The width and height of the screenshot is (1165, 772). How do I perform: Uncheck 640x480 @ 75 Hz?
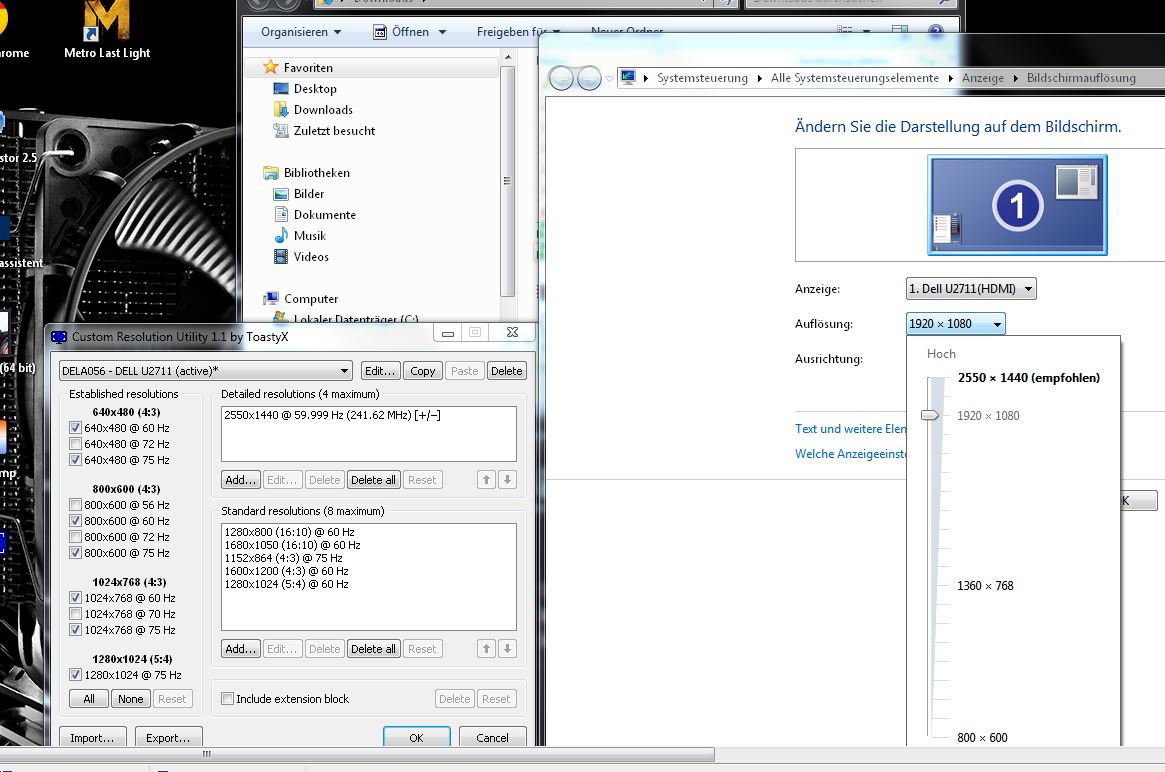click(75, 460)
